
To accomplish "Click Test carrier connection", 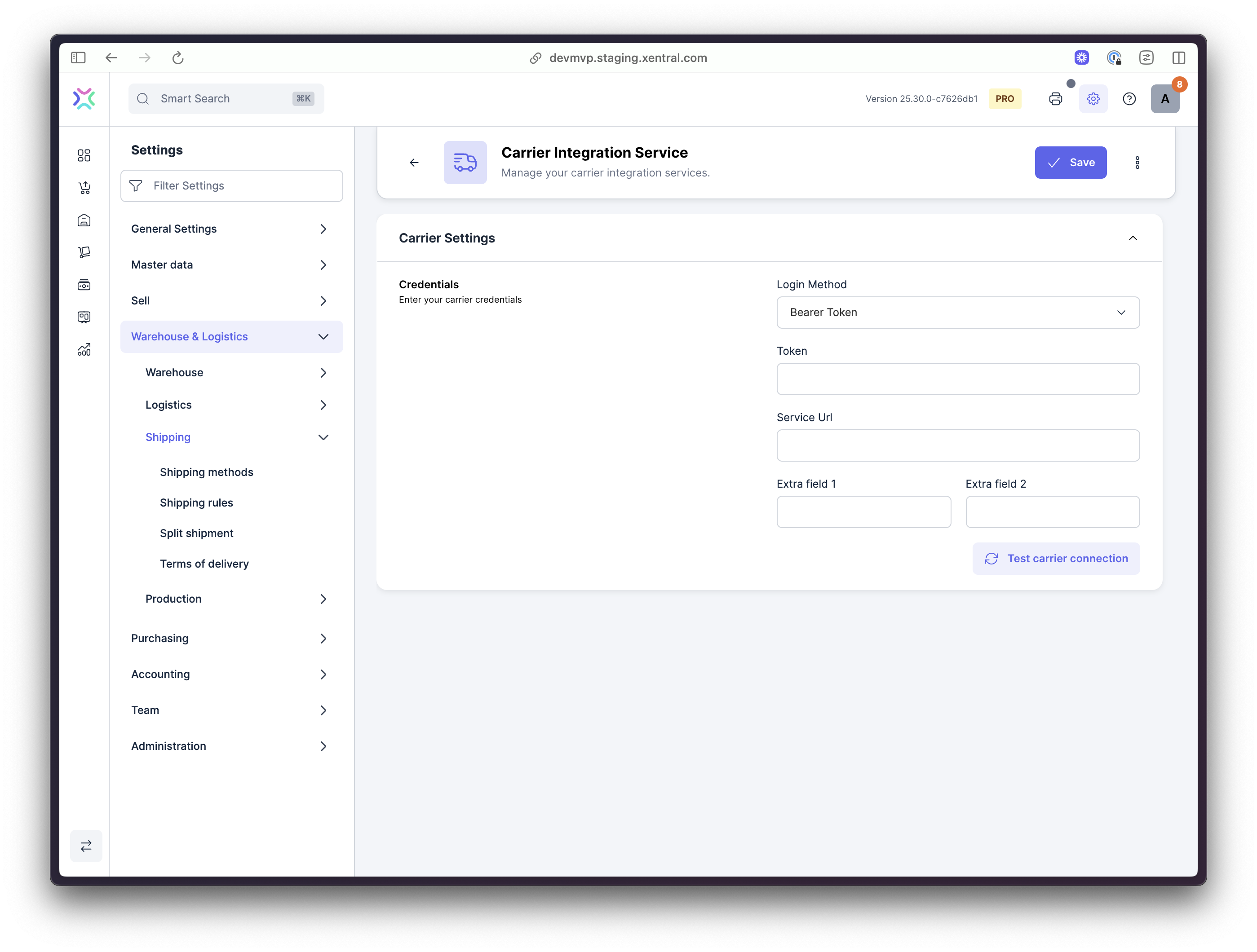I will coord(1055,558).
